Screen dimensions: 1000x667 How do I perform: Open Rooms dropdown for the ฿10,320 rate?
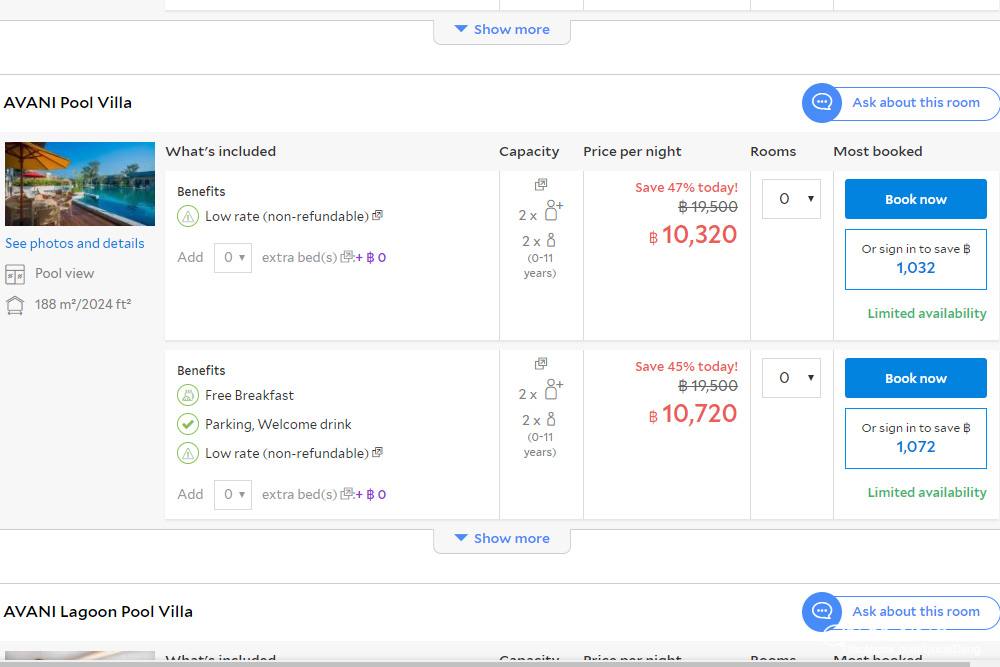tap(791, 199)
